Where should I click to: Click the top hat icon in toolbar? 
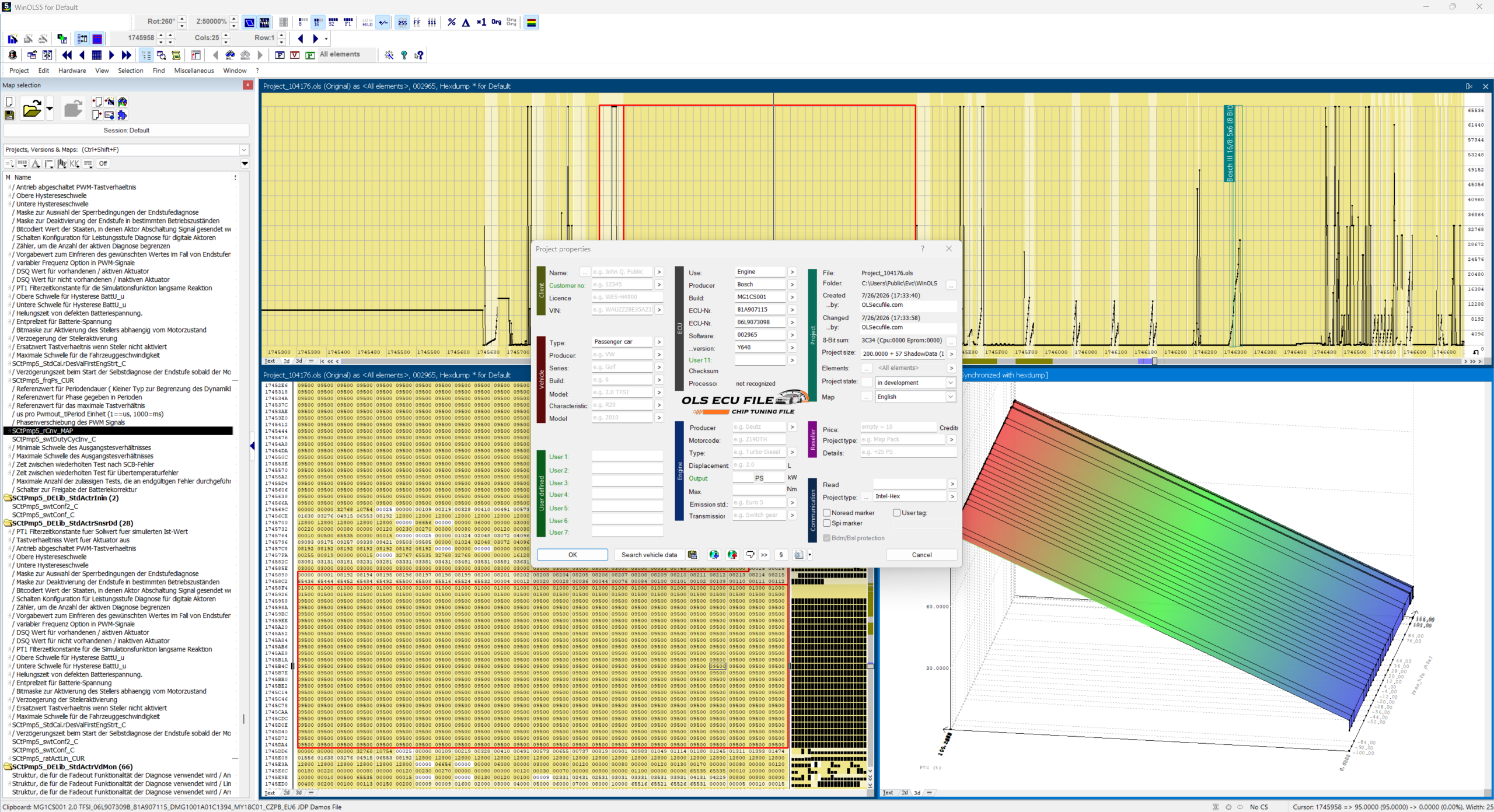pyautogui.click(x=12, y=55)
